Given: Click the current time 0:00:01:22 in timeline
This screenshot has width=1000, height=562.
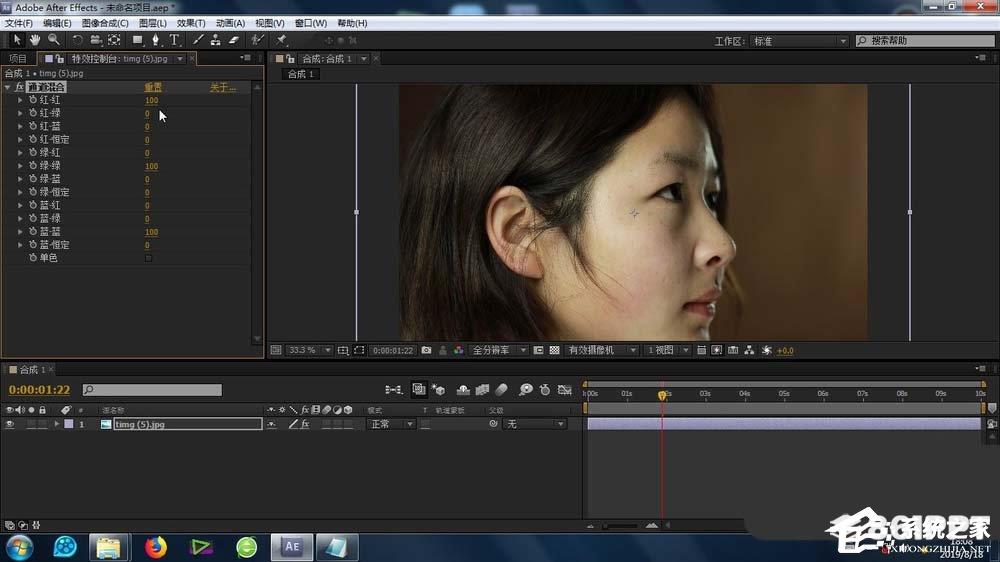Looking at the screenshot, I should 40,390.
